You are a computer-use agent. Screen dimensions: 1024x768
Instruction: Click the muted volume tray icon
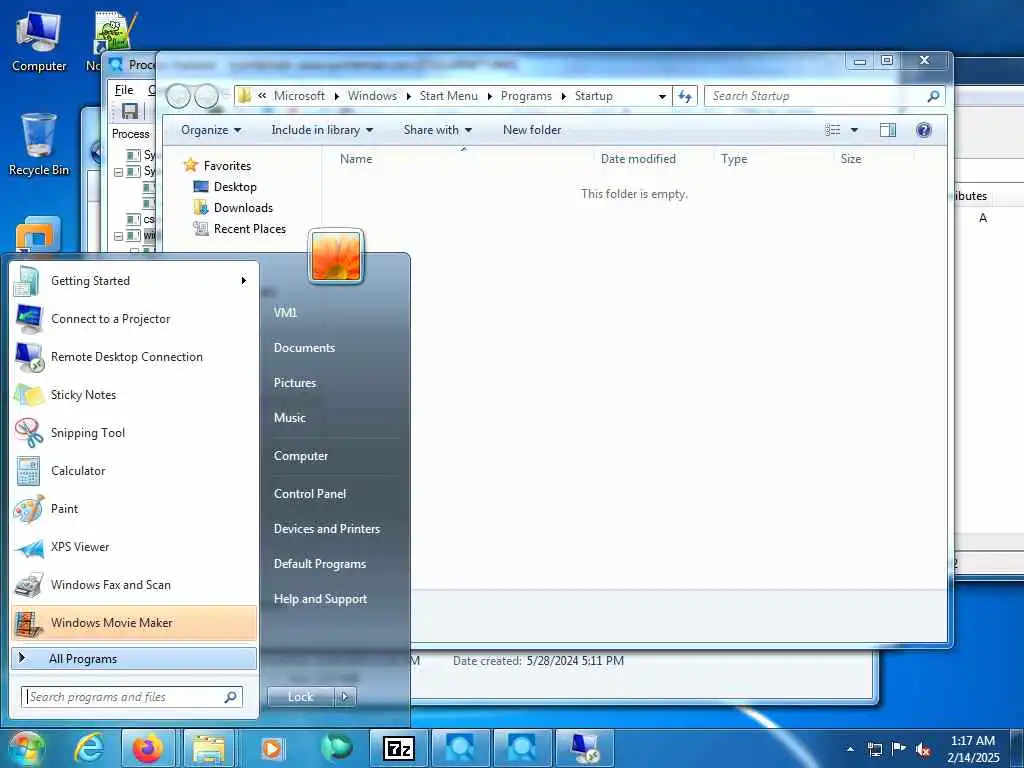[923, 749]
